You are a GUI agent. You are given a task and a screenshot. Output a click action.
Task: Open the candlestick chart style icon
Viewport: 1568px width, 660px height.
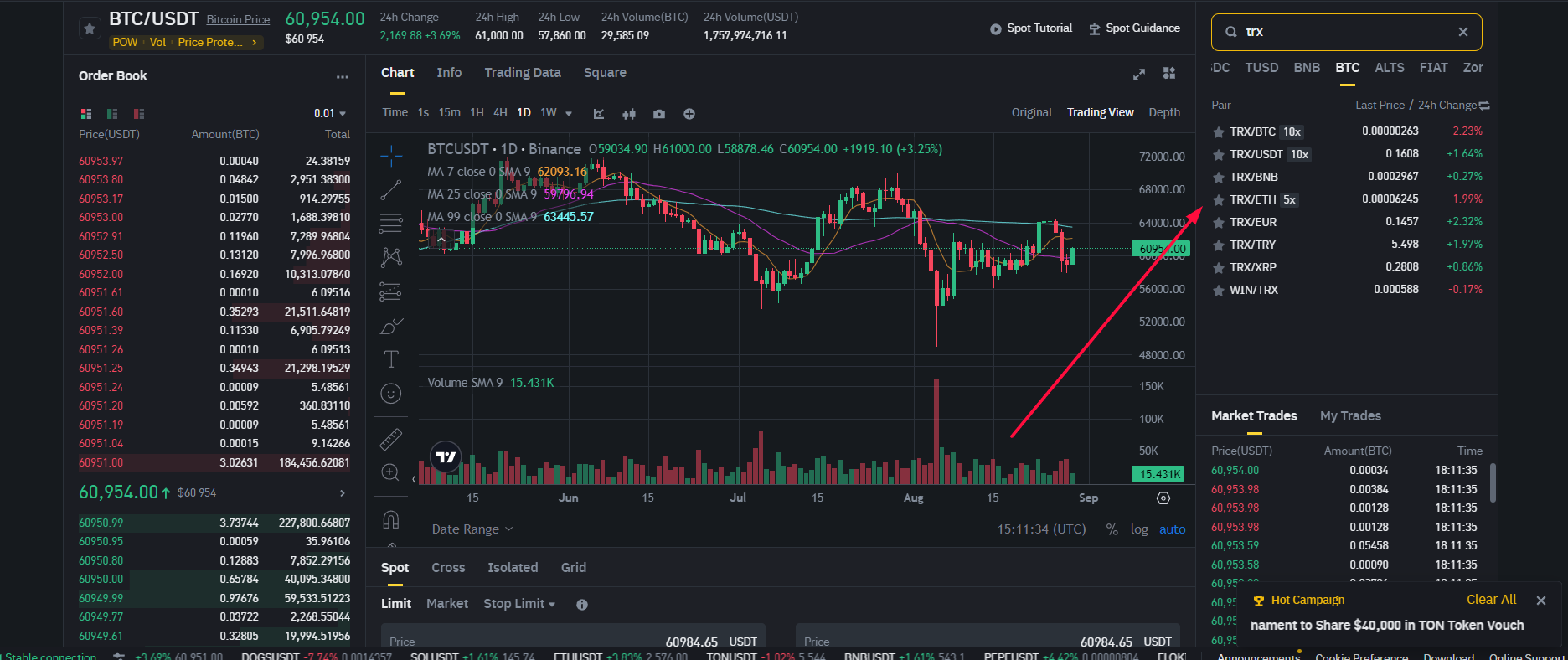point(629,113)
